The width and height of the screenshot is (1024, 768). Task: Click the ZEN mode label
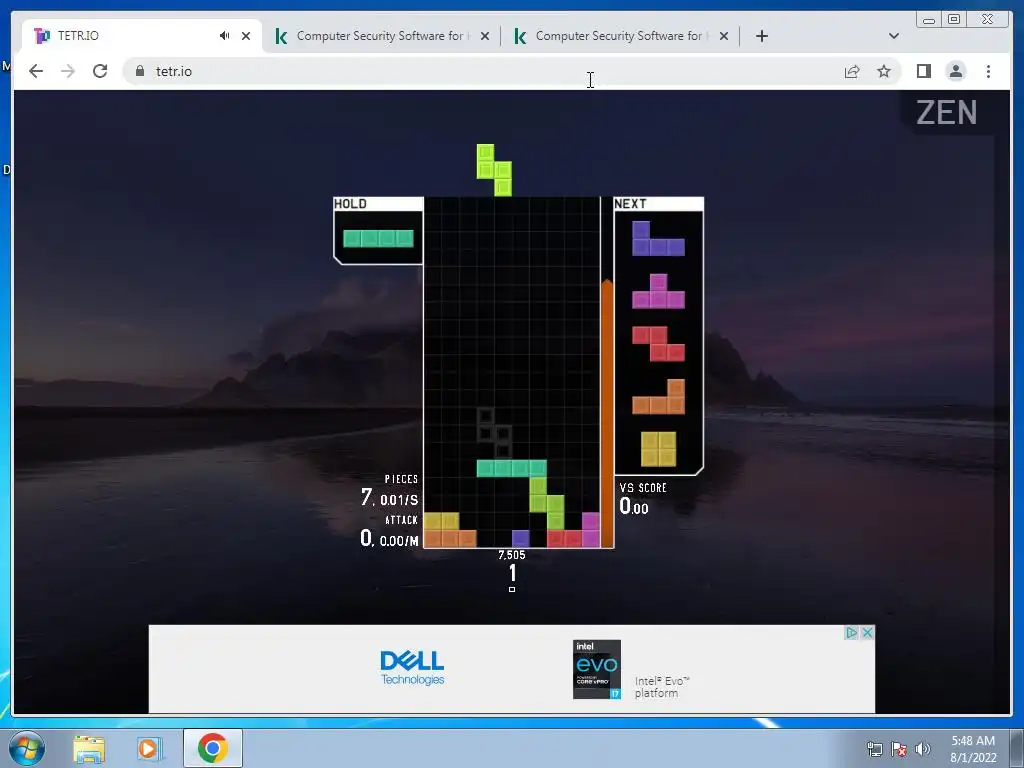click(946, 113)
